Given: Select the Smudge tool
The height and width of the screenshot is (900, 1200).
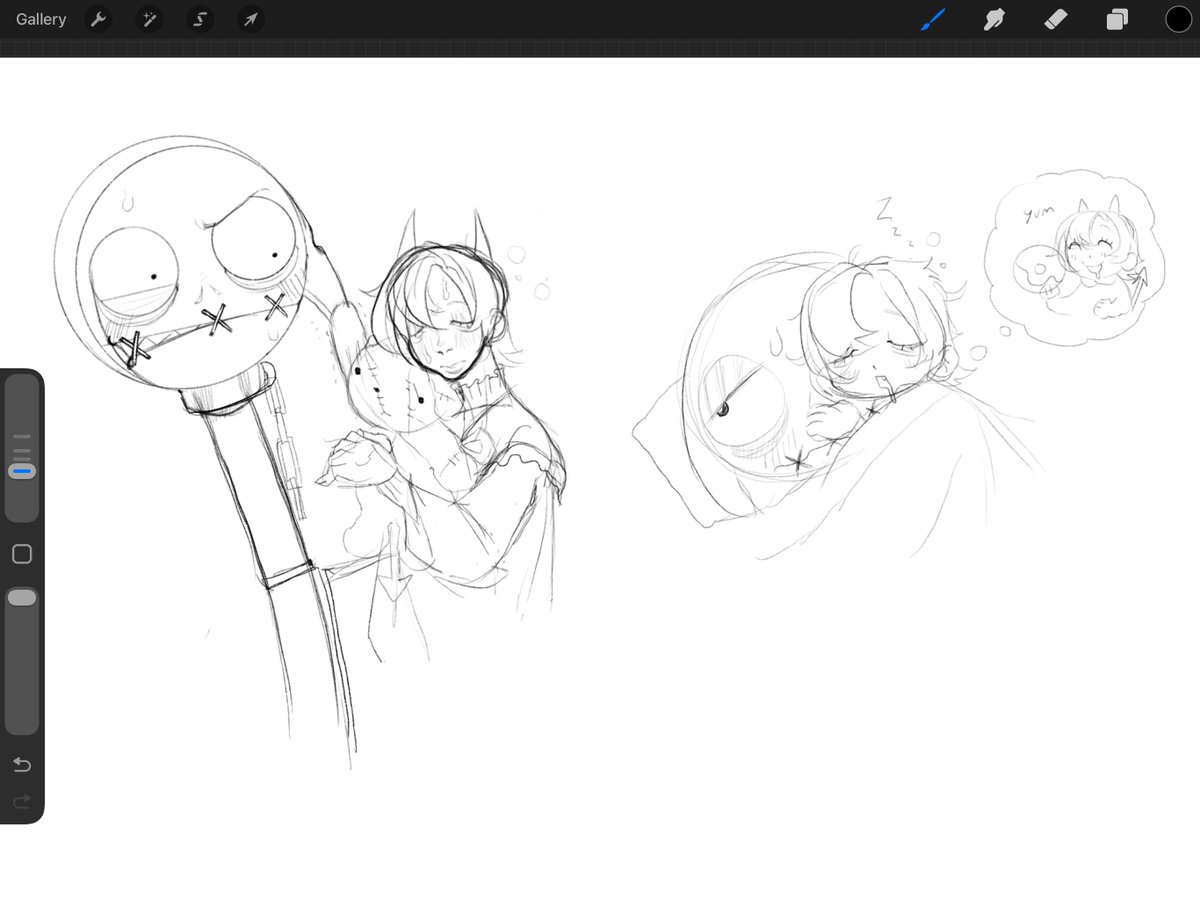Looking at the screenshot, I should click(x=994, y=19).
